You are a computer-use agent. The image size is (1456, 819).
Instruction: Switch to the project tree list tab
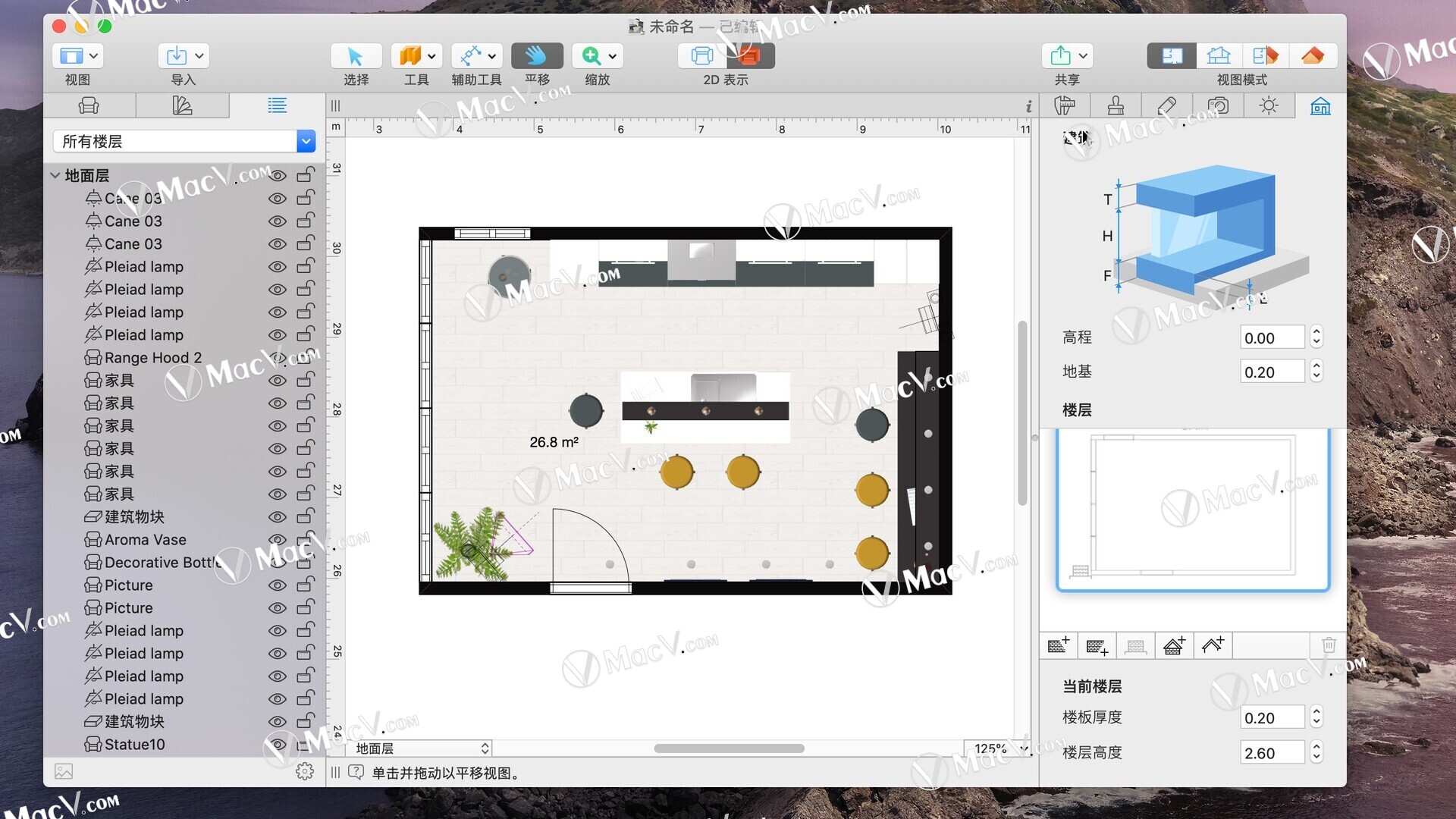tap(277, 106)
